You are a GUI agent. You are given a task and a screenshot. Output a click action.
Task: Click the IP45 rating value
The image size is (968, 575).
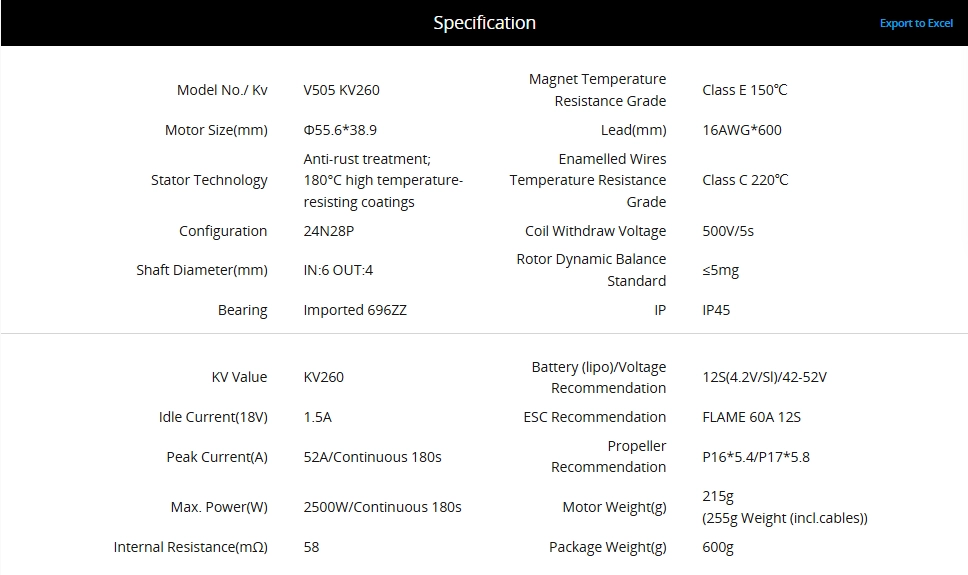pyautogui.click(x=716, y=310)
